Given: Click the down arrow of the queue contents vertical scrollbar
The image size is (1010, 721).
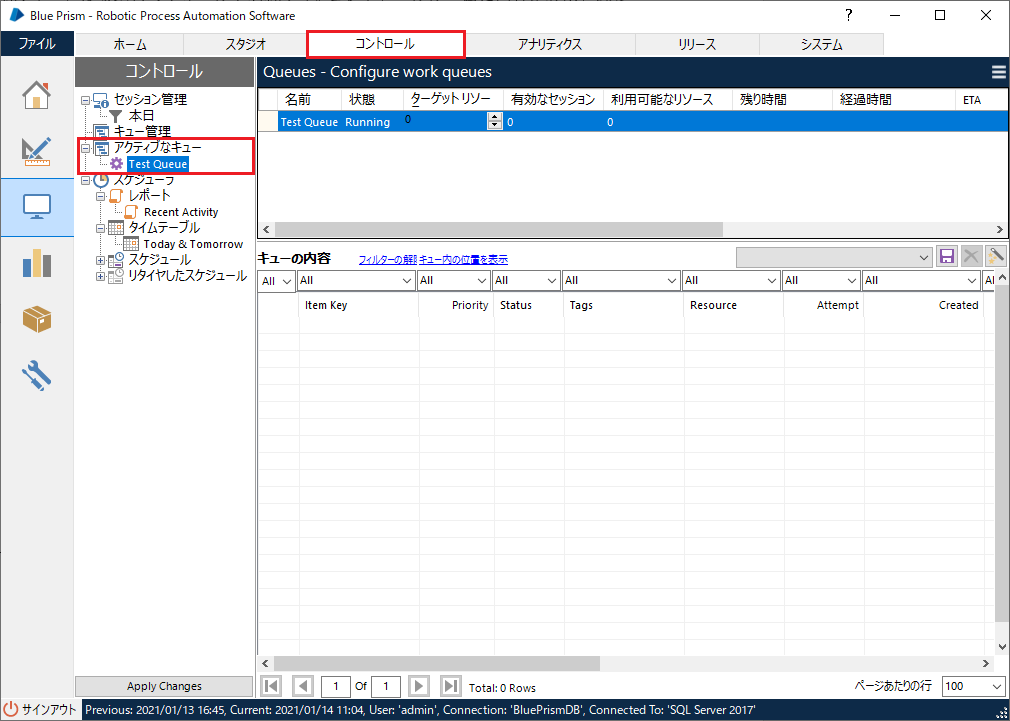Looking at the screenshot, I should (x=1002, y=646).
